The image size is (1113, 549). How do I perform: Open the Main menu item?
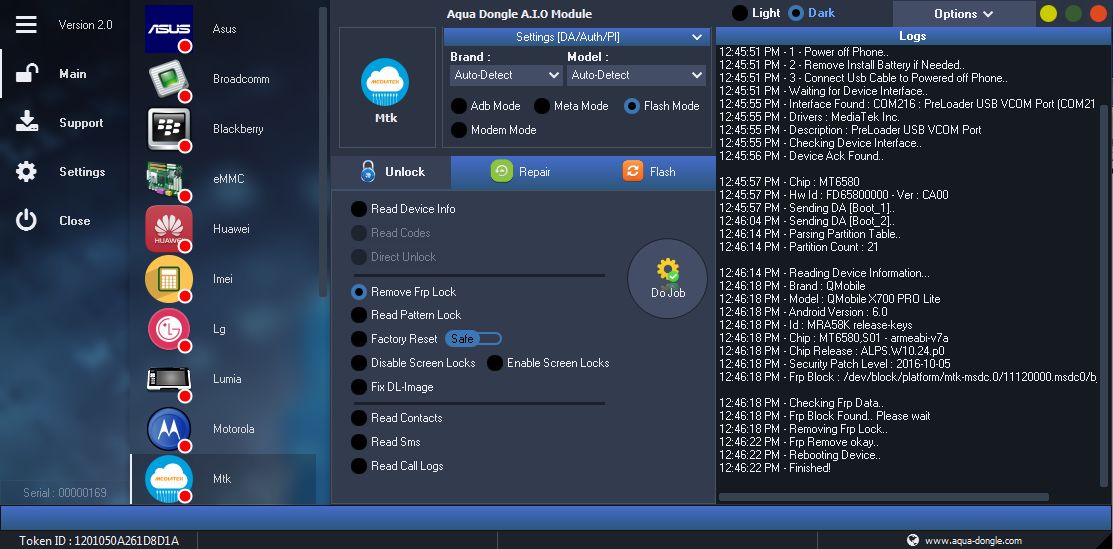pyautogui.click(x=73, y=74)
